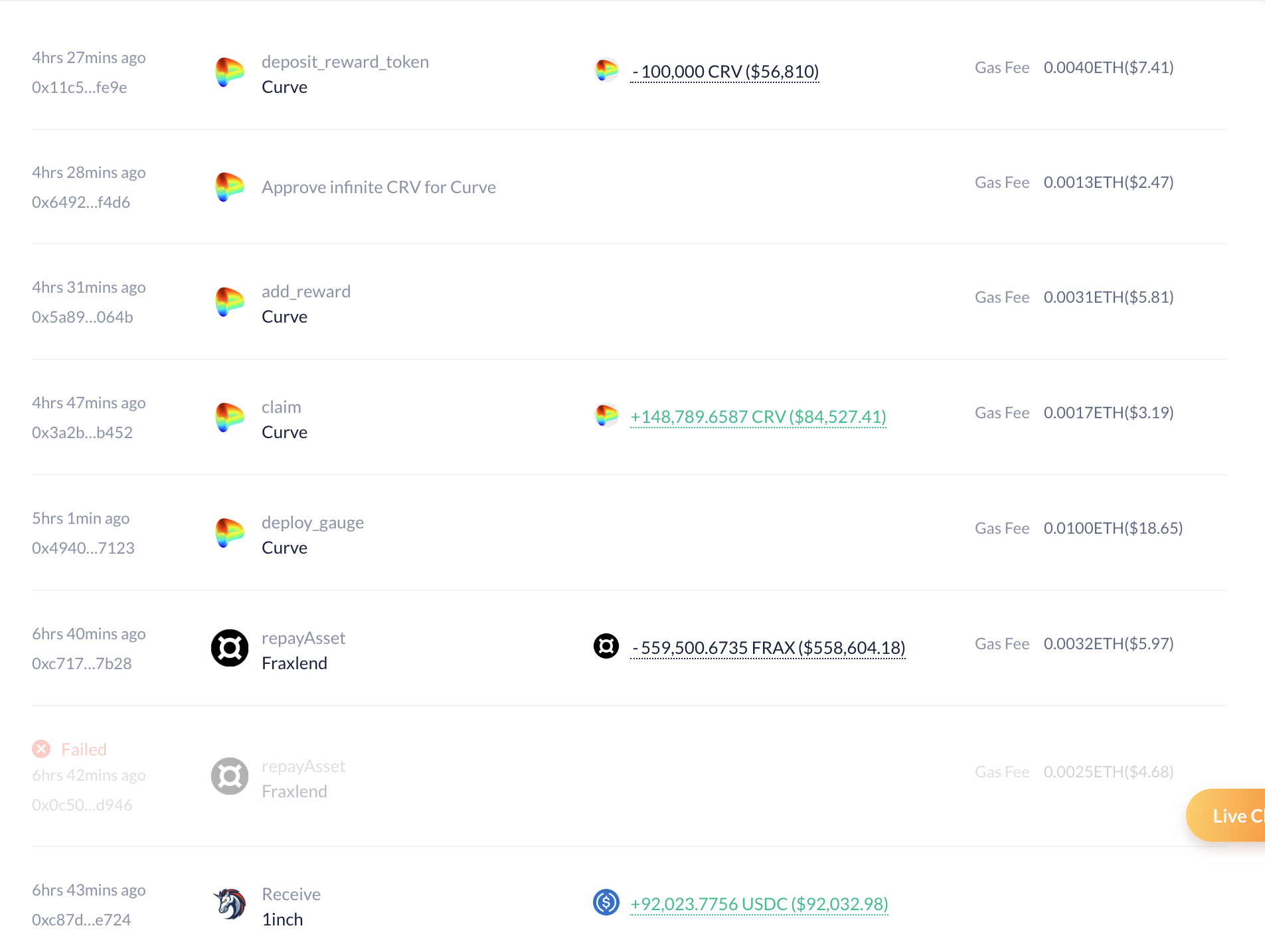Click the FRAX token icon beside -559,500 amount
The width and height of the screenshot is (1265, 952).
(606, 646)
